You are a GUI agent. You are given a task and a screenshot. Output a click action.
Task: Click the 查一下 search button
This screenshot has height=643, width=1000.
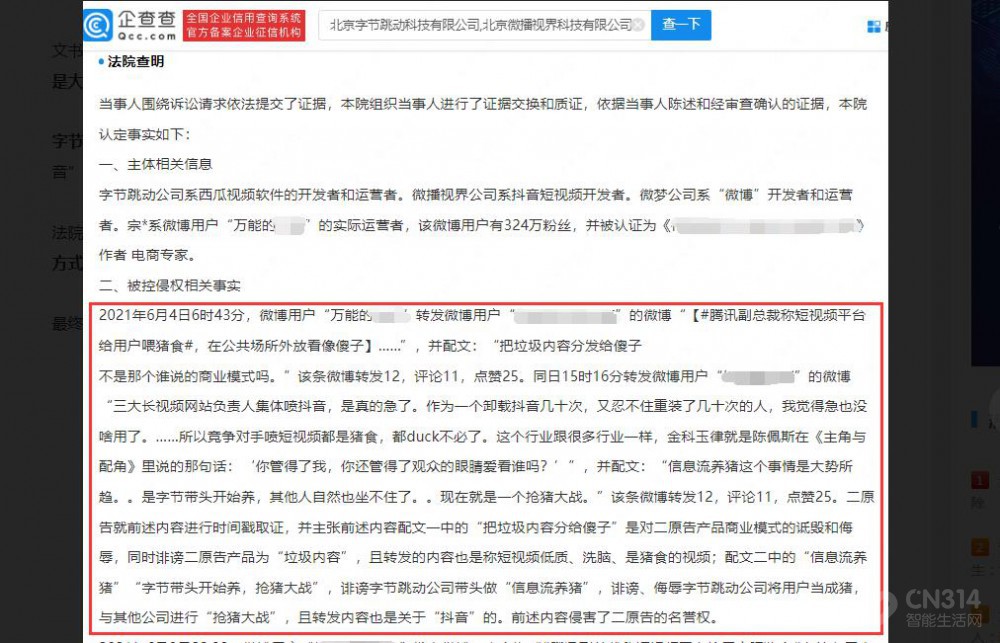(680, 25)
